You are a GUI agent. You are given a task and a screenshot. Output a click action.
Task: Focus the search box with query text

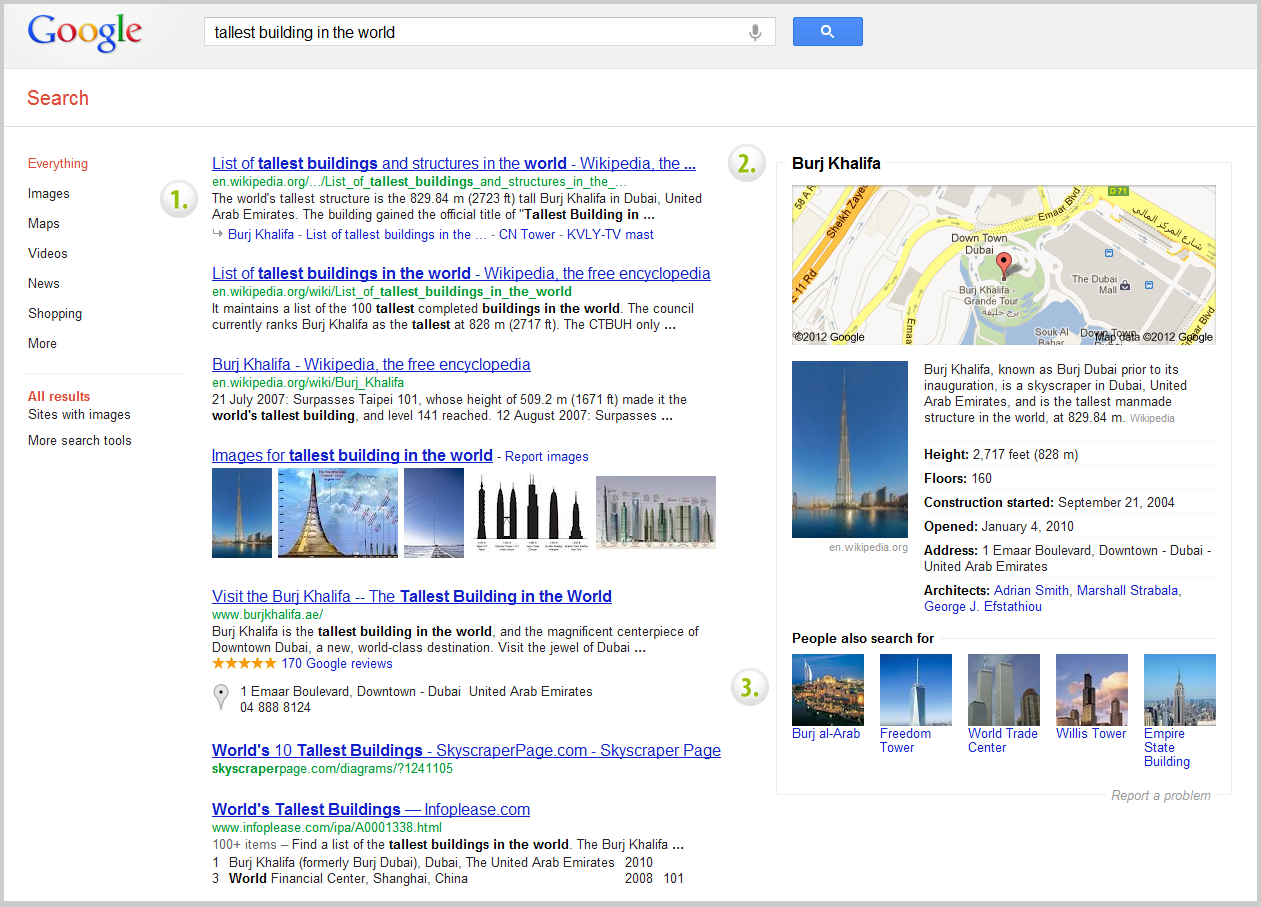(x=475, y=32)
